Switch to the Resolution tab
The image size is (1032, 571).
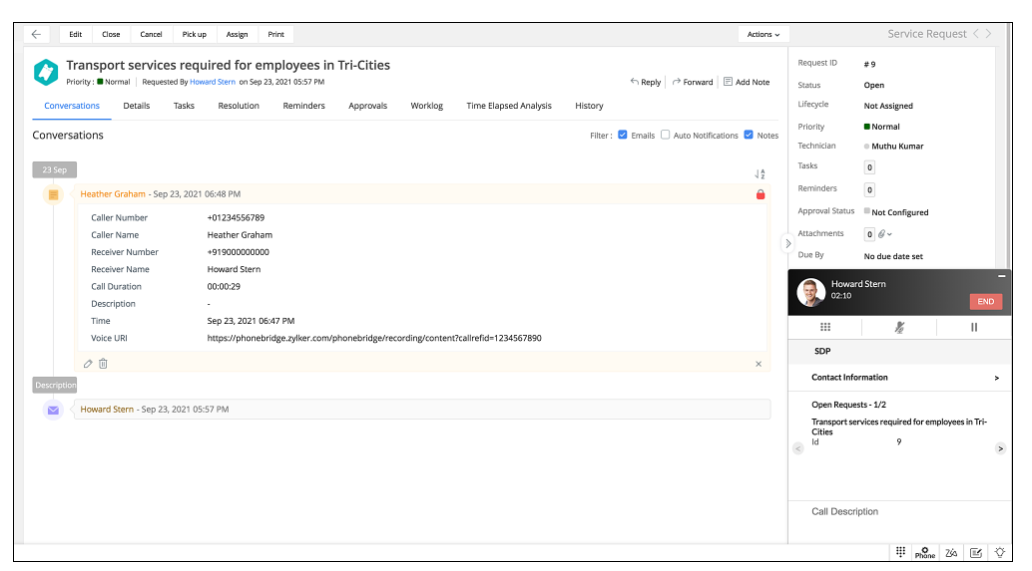click(x=238, y=106)
